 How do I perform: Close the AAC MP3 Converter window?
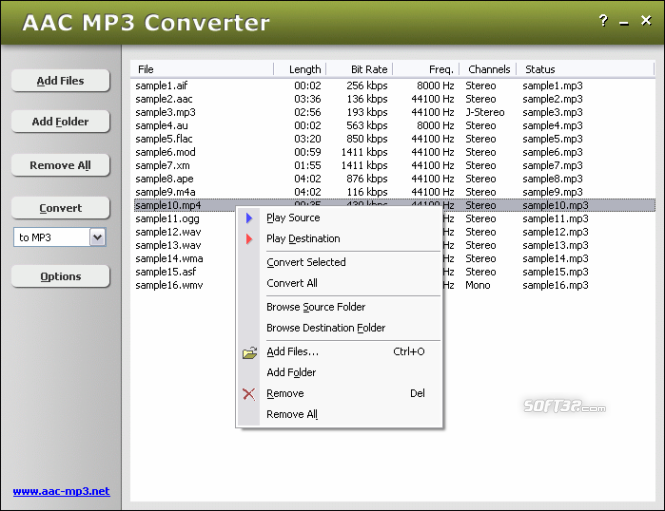click(646, 20)
